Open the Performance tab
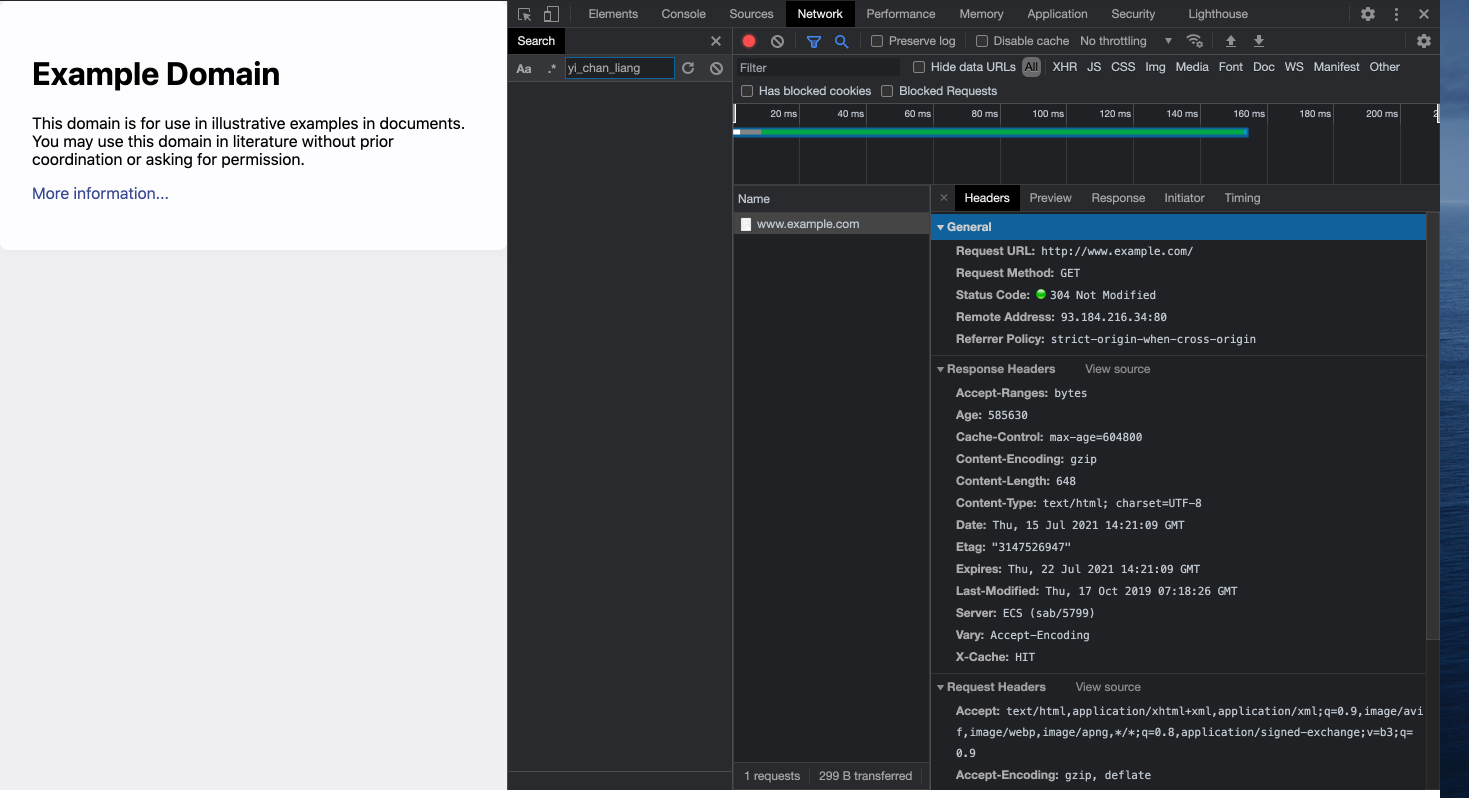 (x=901, y=14)
